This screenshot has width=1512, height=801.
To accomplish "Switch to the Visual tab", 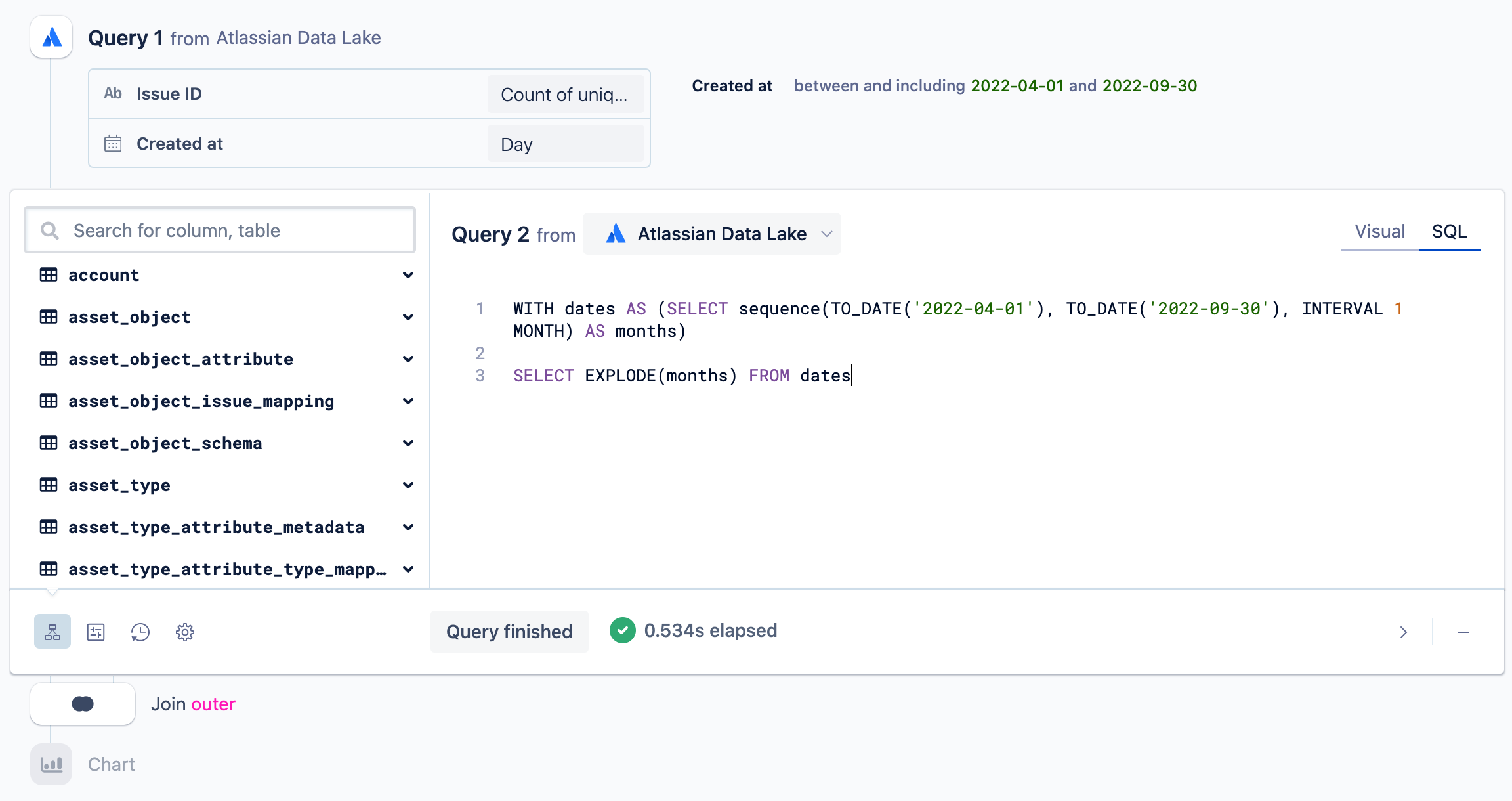I will 1379,231.
